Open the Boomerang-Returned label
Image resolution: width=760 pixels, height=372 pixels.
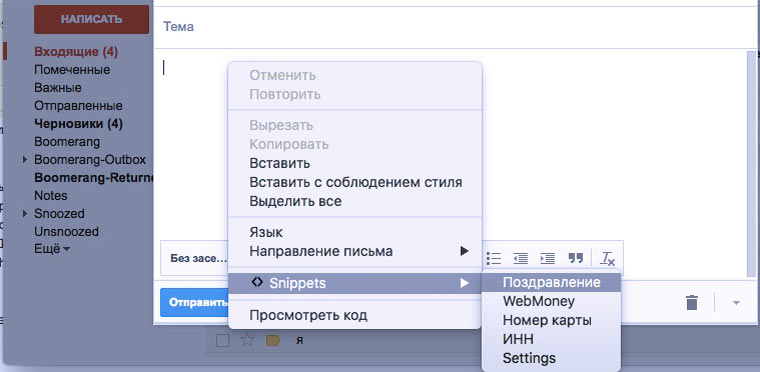click(94, 178)
